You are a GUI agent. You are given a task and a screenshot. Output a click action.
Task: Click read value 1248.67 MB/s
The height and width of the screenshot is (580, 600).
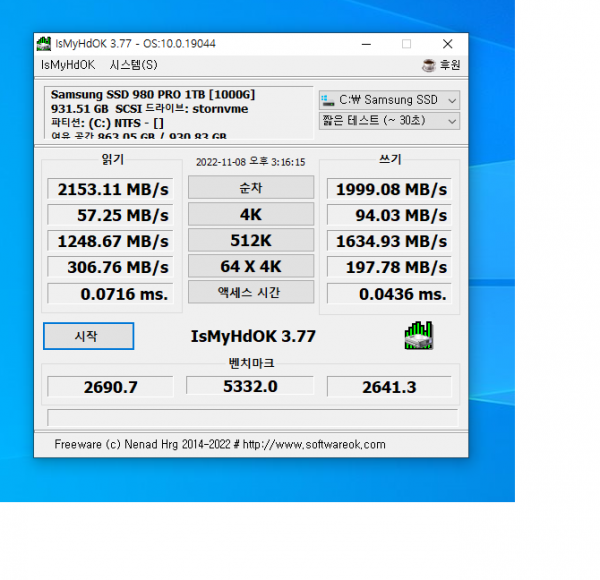click(110, 241)
